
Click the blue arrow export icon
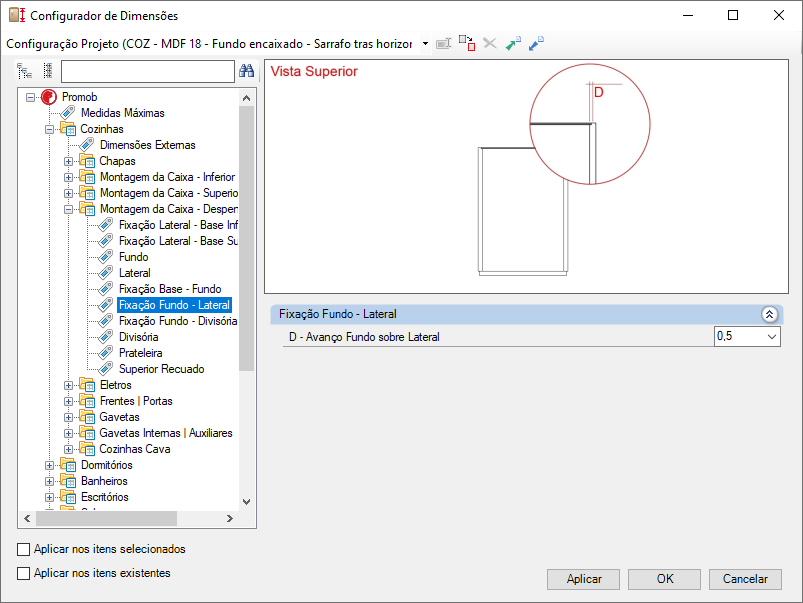tap(536, 44)
